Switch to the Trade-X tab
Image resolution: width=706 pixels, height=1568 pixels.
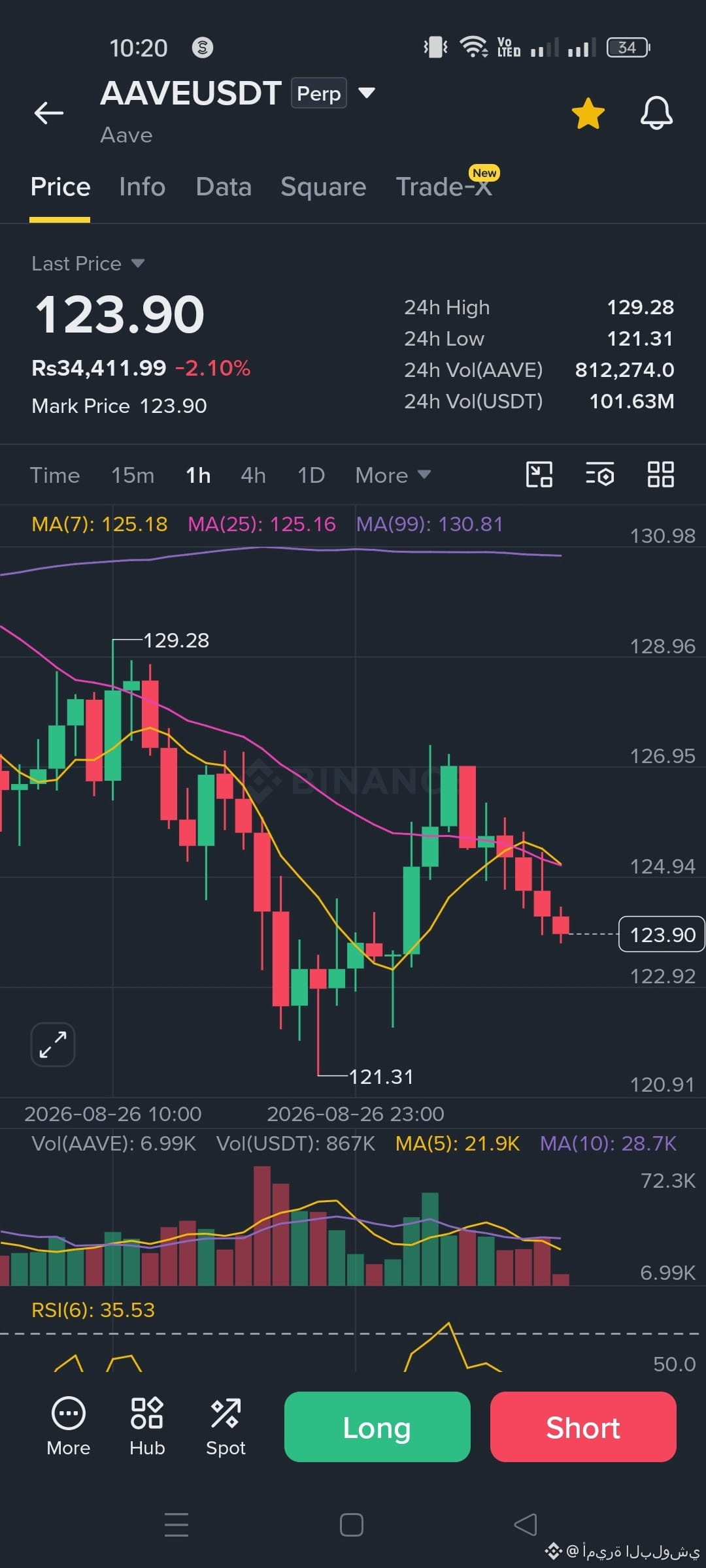point(445,187)
